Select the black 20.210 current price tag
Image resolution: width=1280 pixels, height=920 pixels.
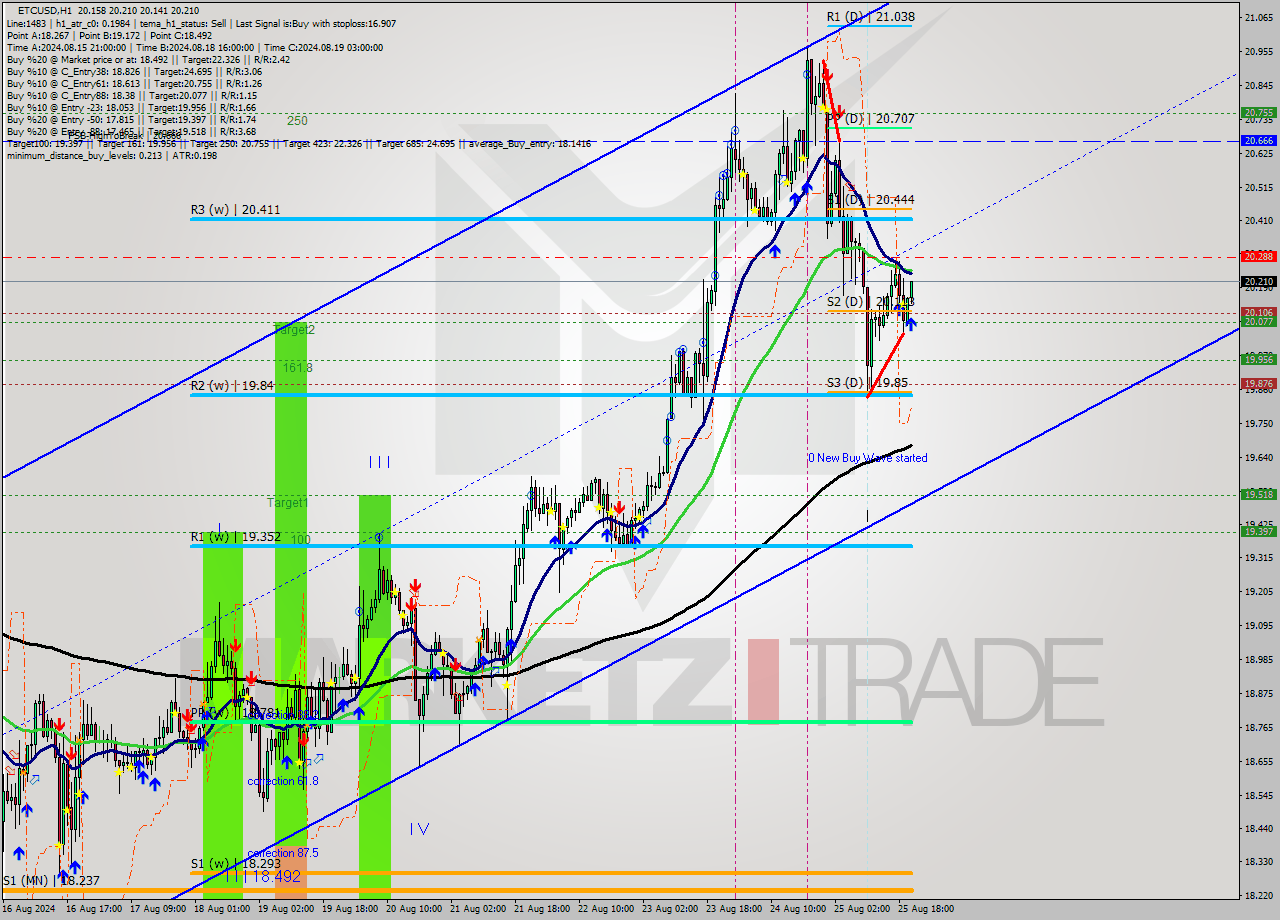pos(1257,282)
